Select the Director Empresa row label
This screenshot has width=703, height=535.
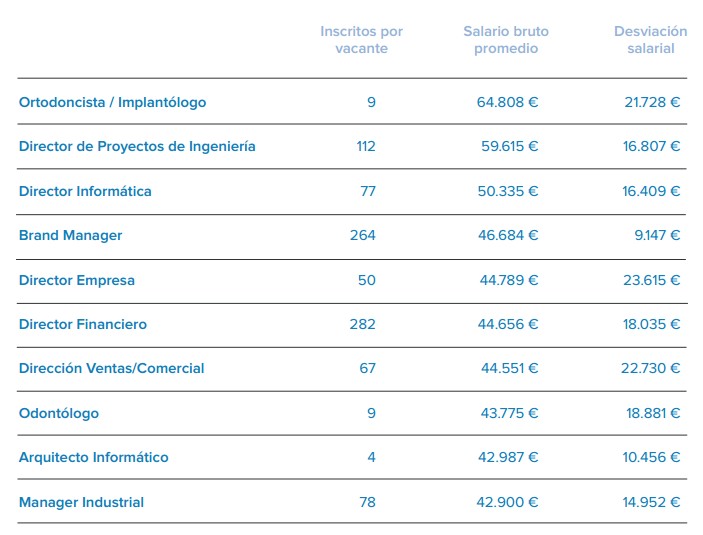(76, 280)
